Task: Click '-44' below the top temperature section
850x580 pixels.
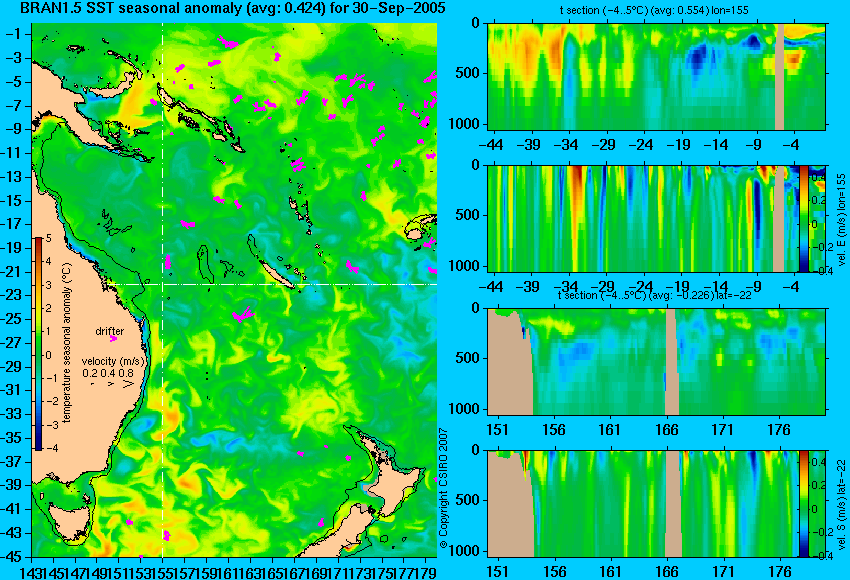Action: (x=492, y=145)
